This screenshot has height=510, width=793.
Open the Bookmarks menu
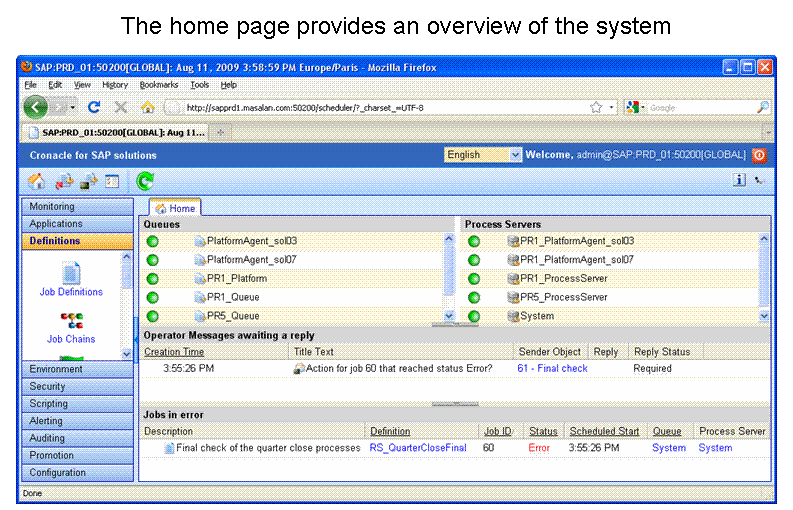click(159, 85)
